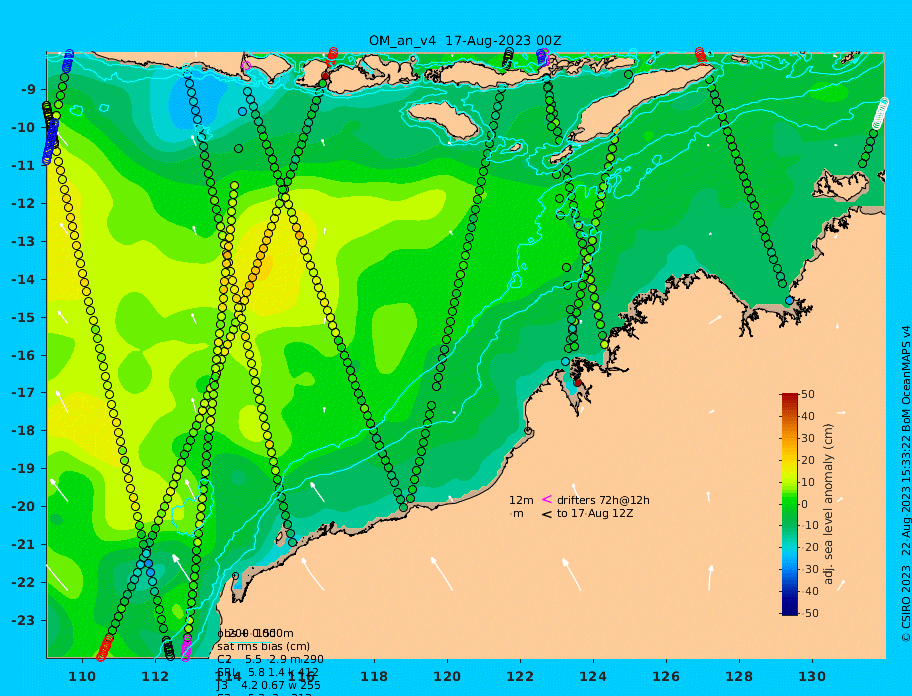Click longitude axis label 126
Viewport: 912px width, 696px height.
pyautogui.click(x=666, y=676)
